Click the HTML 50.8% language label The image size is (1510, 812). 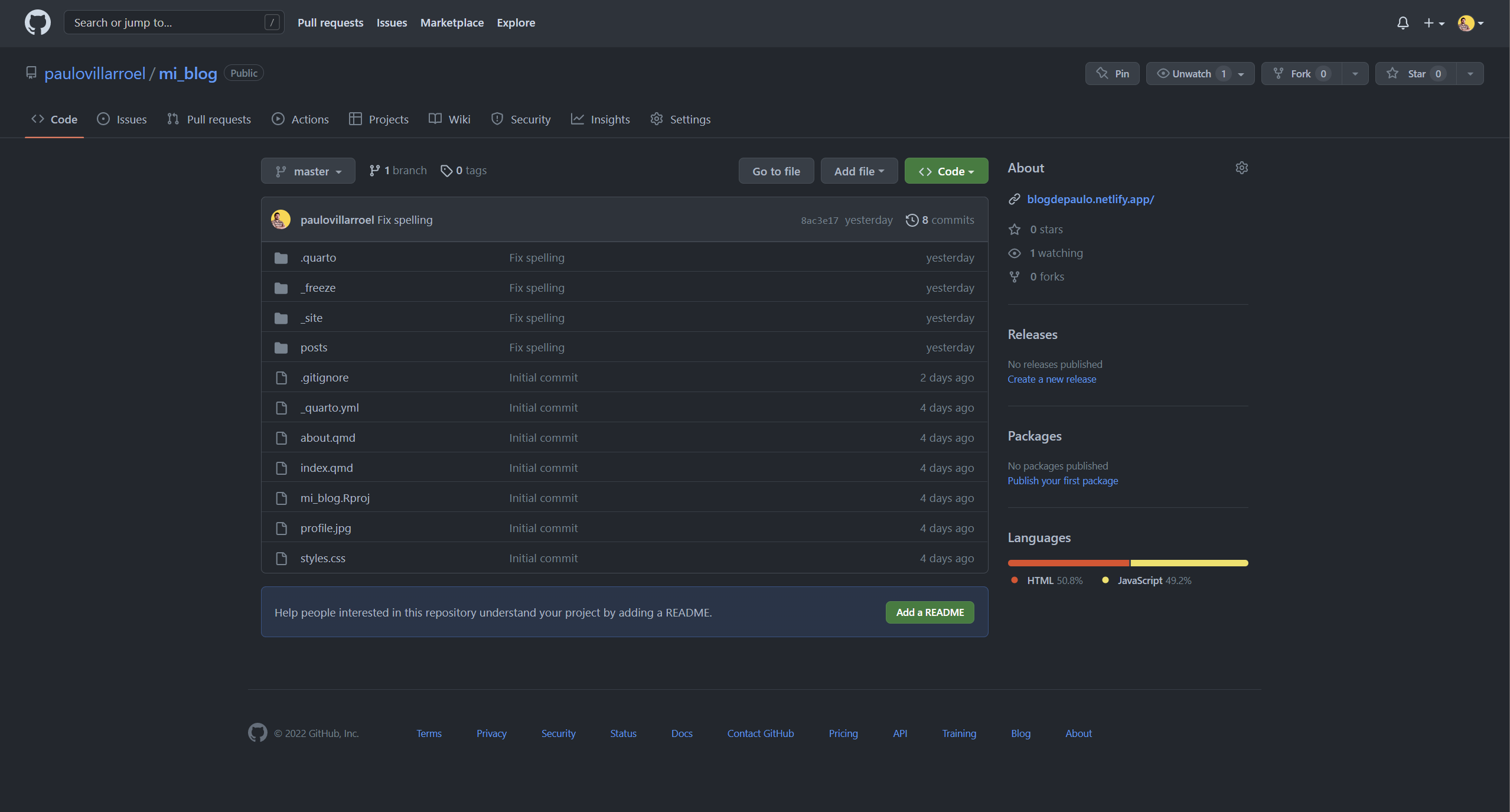point(1055,581)
